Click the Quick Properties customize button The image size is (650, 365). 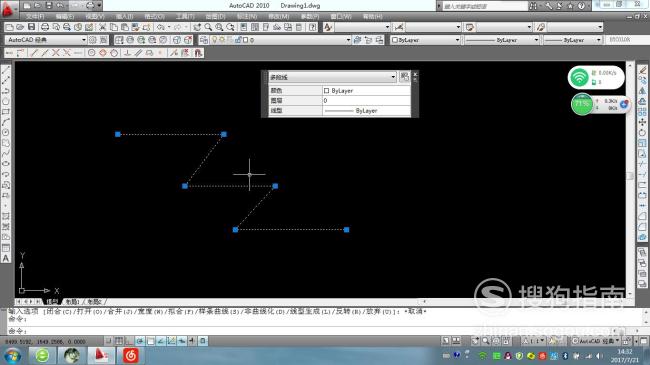[405, 77]
